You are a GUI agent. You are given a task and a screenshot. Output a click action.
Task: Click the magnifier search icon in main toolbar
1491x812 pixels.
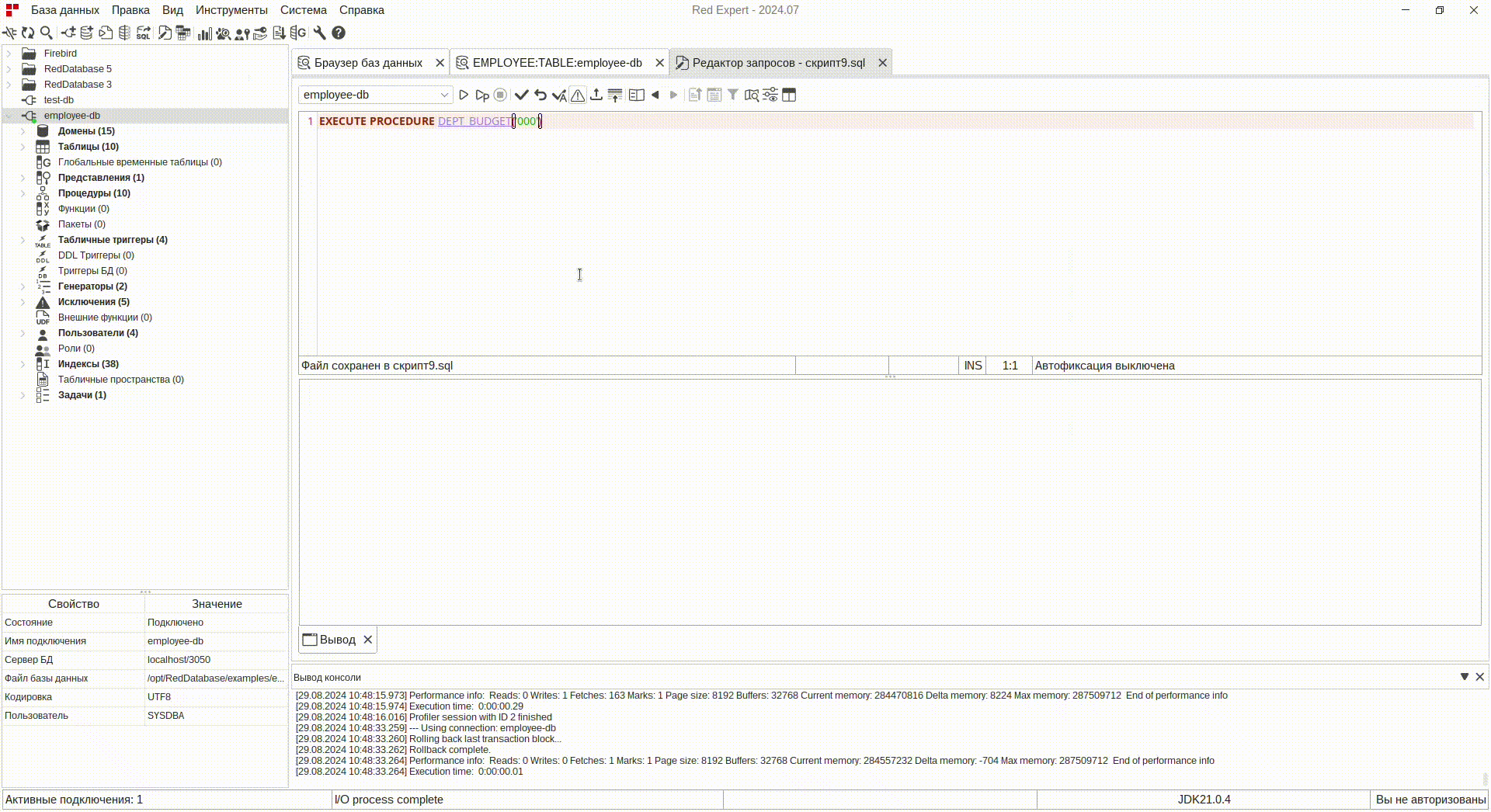[47, 33]
